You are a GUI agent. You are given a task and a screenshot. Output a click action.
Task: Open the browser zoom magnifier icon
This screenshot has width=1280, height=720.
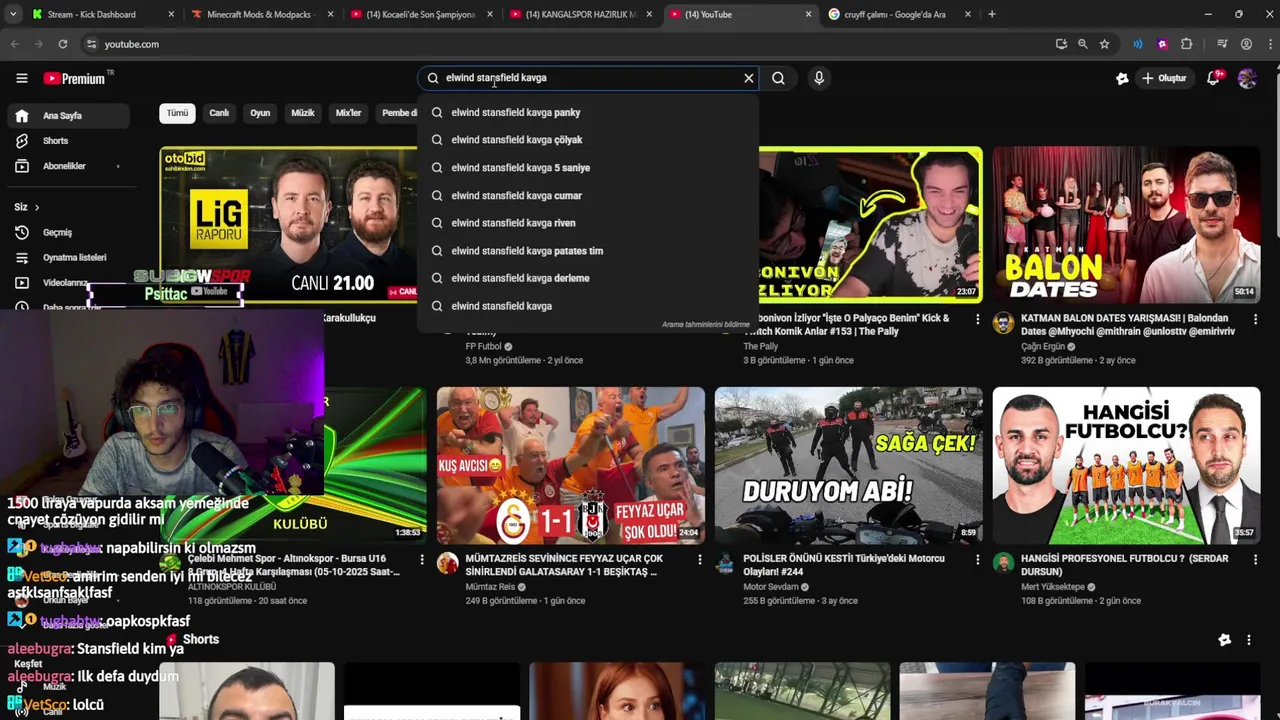tap(1082, 44)
